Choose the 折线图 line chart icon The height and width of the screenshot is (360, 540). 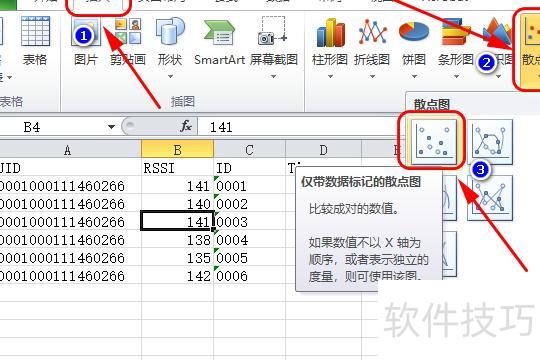pos(372,32)
